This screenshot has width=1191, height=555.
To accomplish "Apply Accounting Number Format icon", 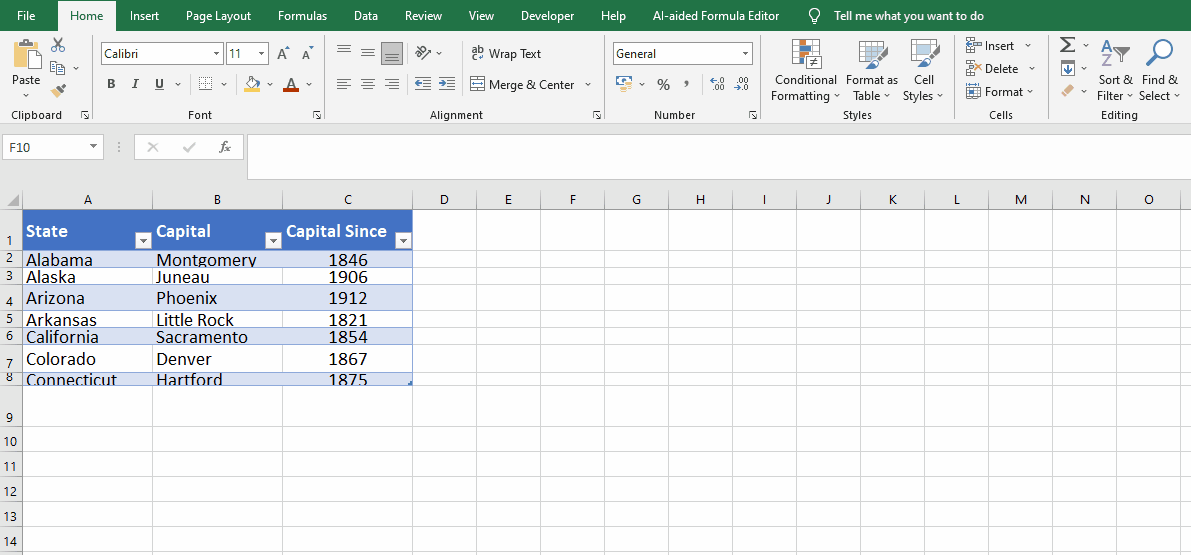I will pyautogui.click(x=624, y=84).
